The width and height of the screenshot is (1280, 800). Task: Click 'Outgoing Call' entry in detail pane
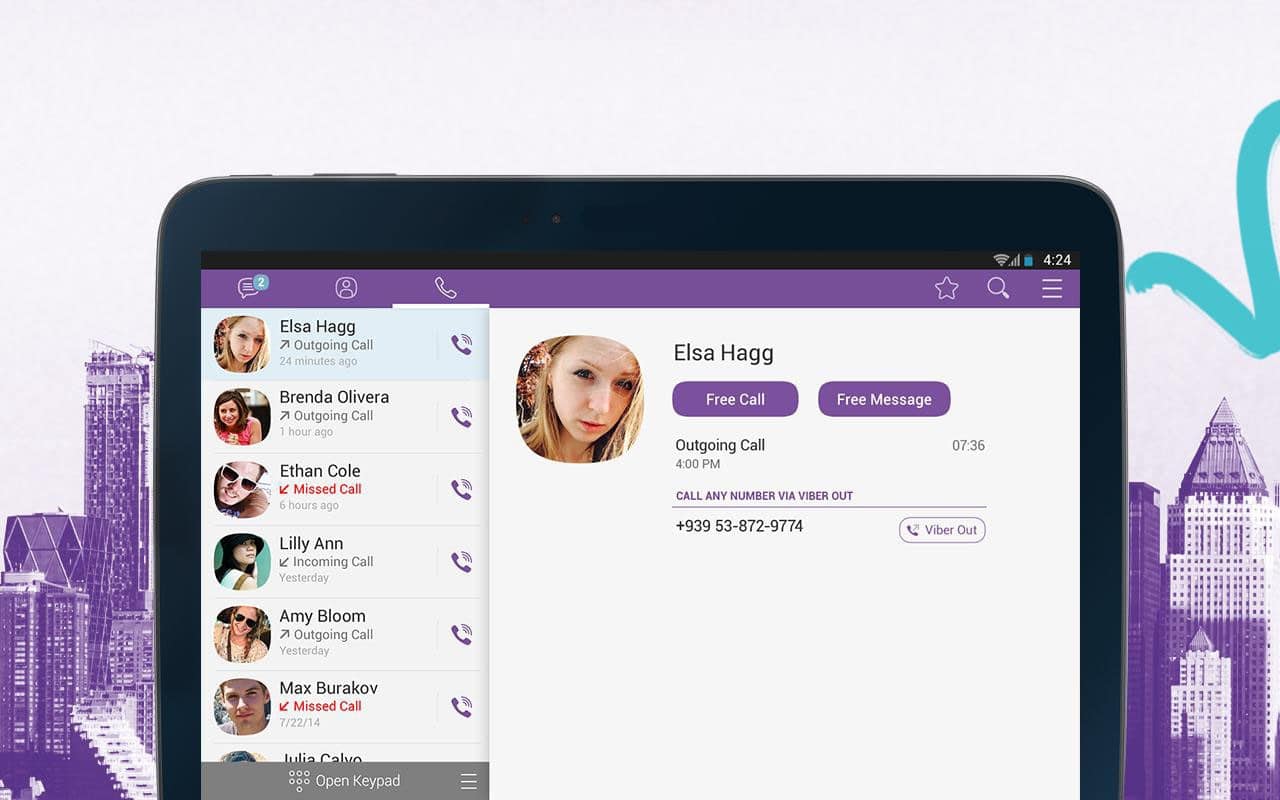point(720,445)
